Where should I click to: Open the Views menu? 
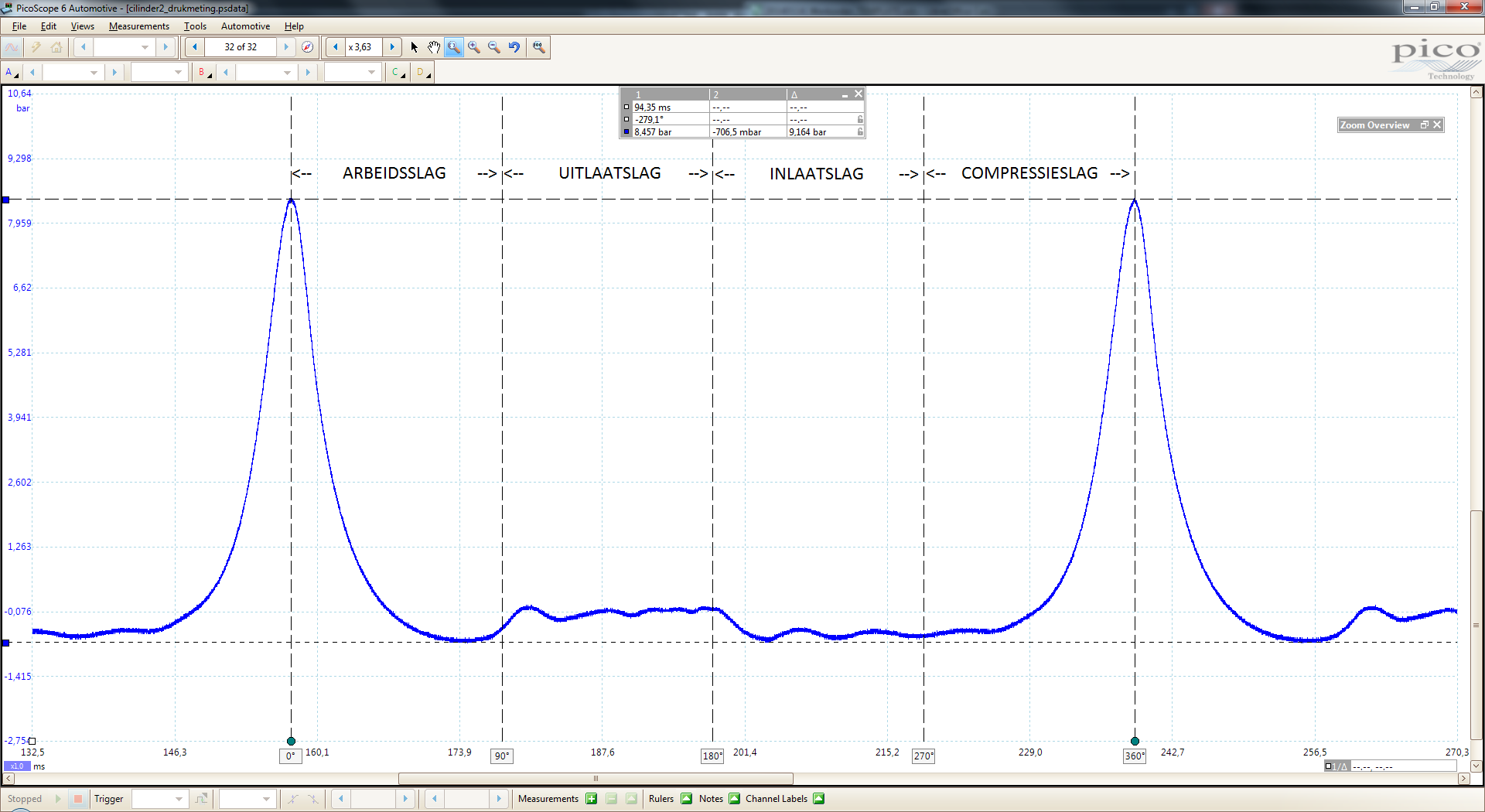tap(83, 26)
